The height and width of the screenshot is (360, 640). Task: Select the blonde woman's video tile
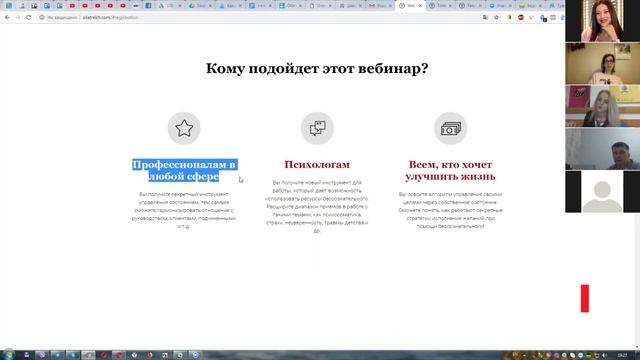(602, 106)
